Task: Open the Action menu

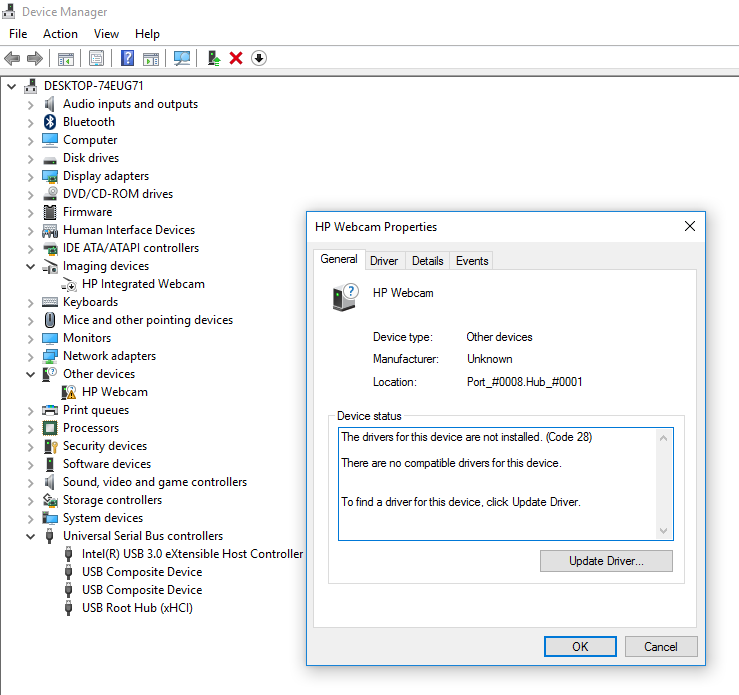Action: click(x=60, y=34)
